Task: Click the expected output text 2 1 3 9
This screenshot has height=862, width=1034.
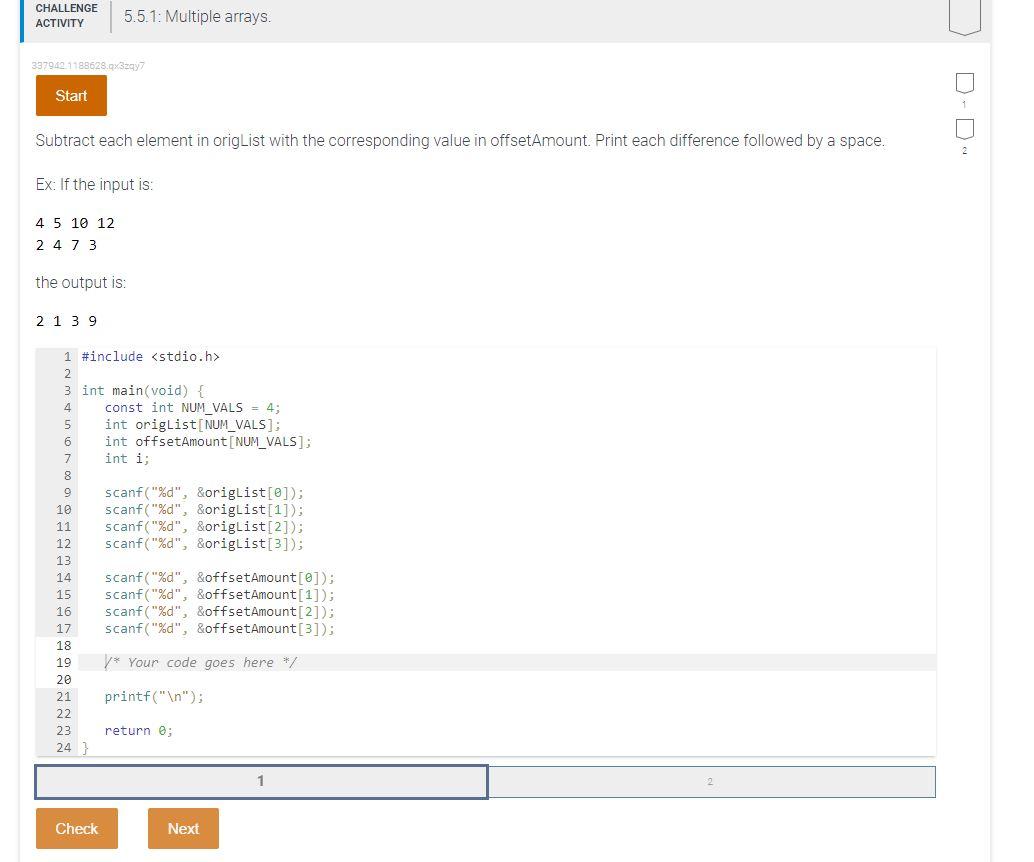Action: tap(65, 321)
